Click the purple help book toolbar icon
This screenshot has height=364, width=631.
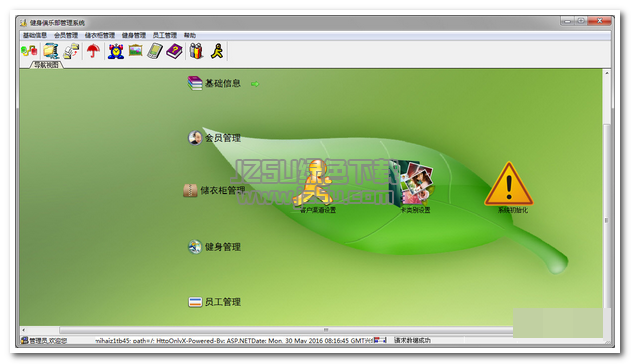point(174,51)
